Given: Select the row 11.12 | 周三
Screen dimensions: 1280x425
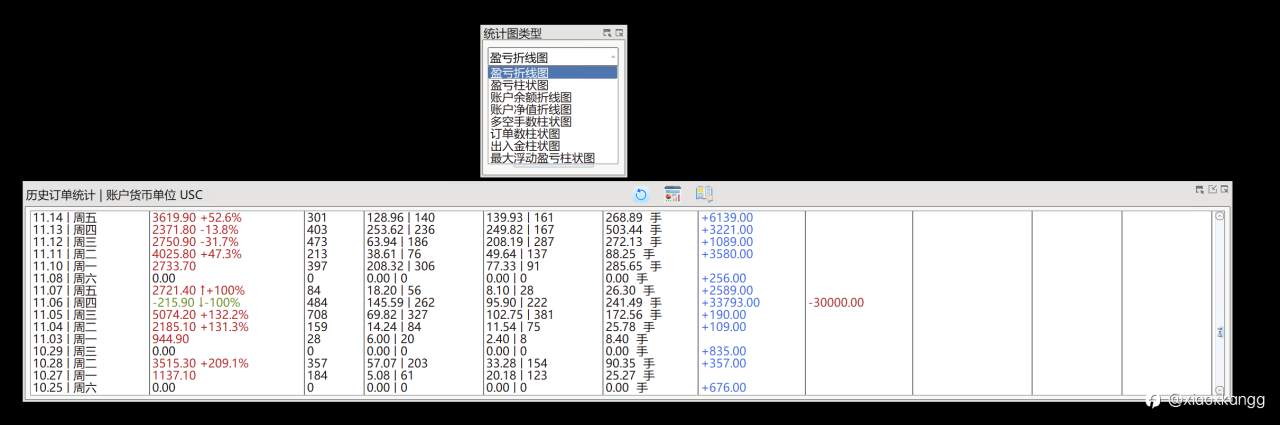Looking at the screenshot, I should 620,242.
